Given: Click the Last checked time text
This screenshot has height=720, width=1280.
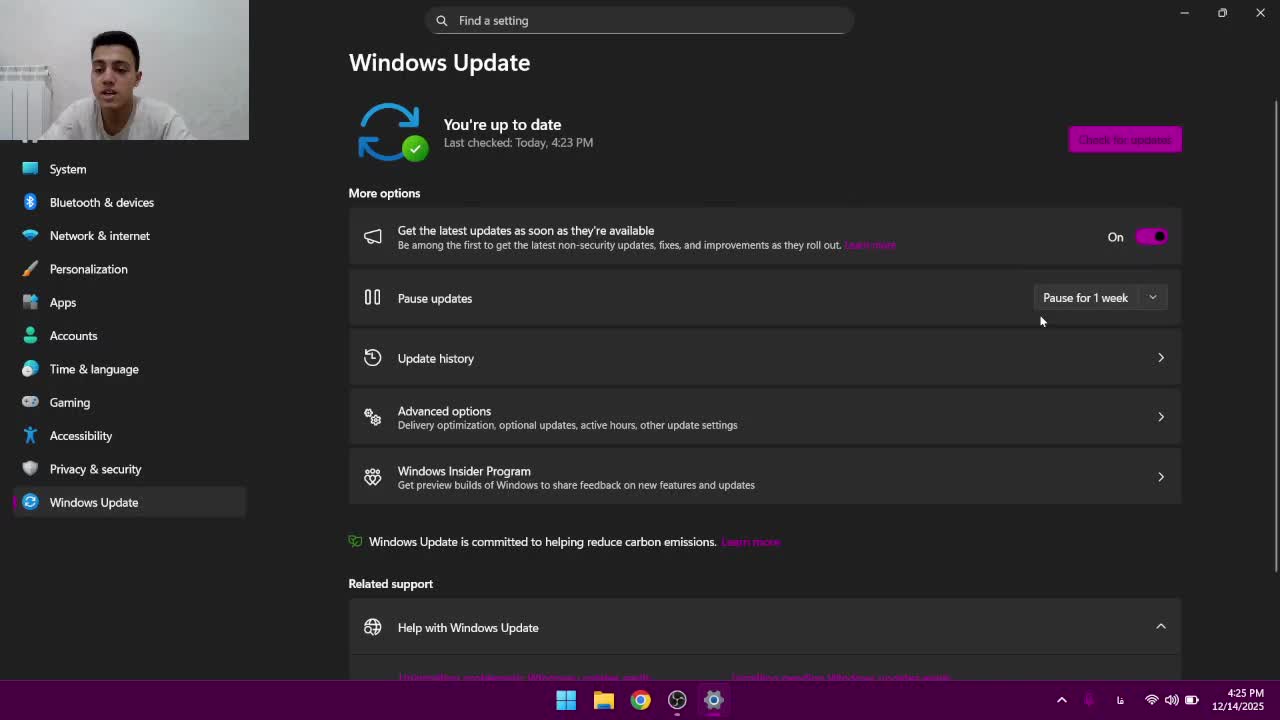Looking at the screenshot, I should pyautogui.click(x=518, y=143).
